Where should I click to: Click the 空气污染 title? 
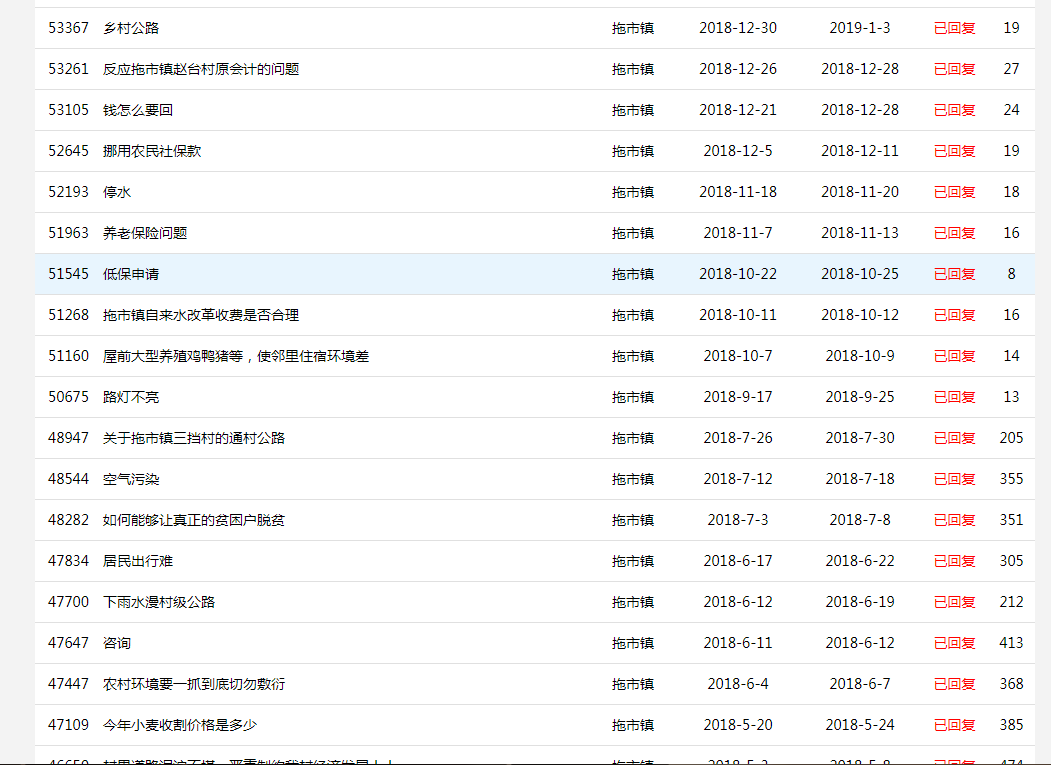131,479
